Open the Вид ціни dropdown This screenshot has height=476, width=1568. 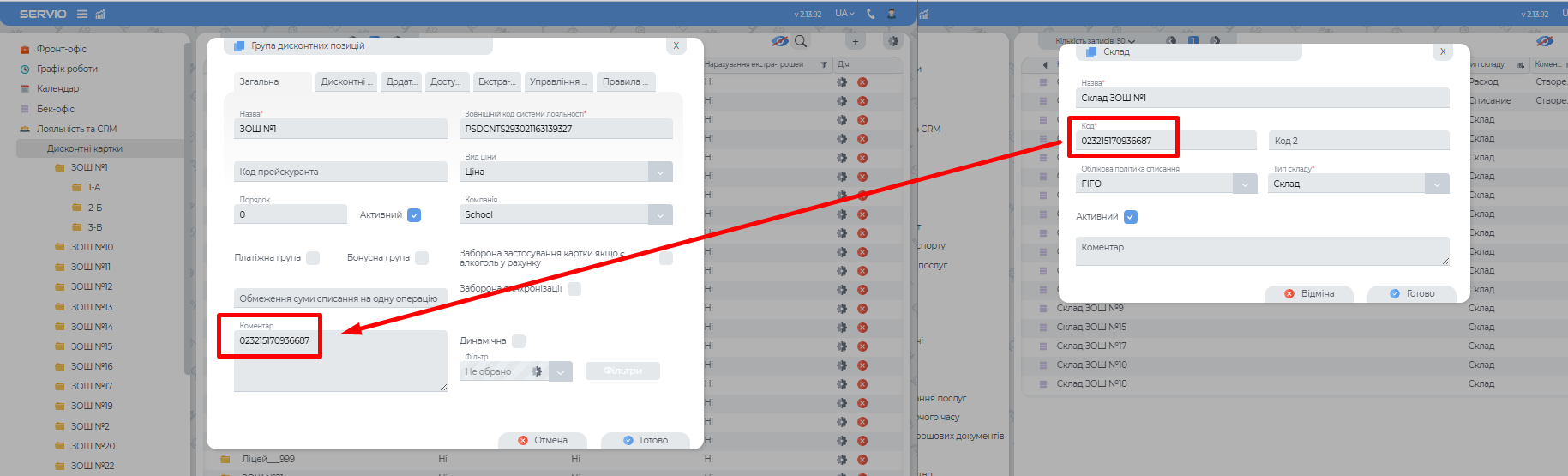(659, 172)
